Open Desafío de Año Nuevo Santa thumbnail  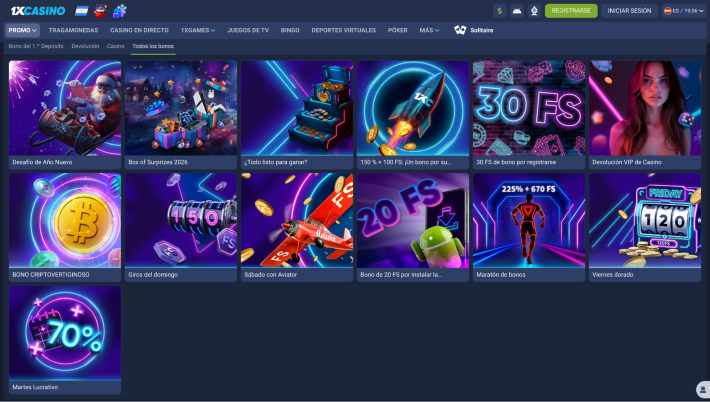(65, 108)
